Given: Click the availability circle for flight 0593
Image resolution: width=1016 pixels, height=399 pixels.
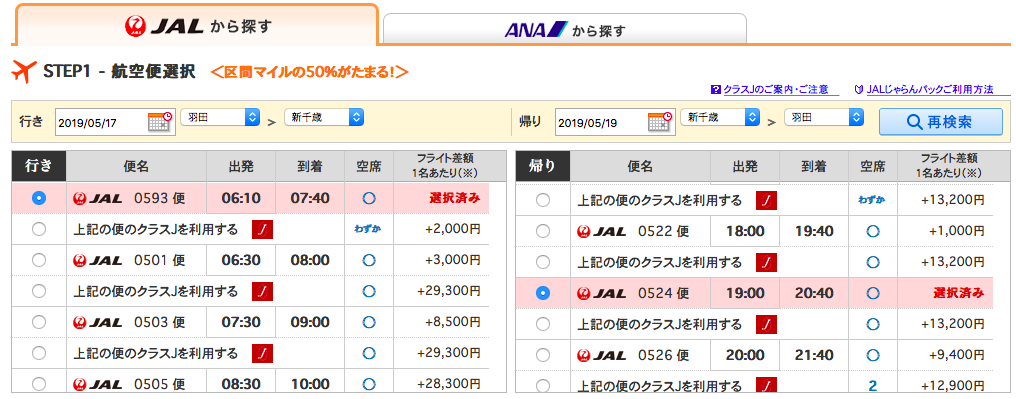Looking at the screenshot, I should click(x=369, y=198).
